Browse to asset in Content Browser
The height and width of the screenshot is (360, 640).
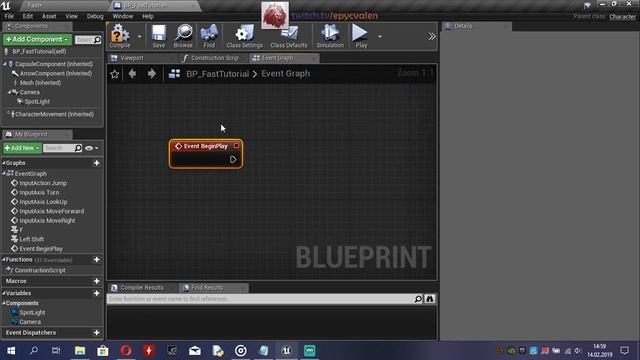(x=183, y=36)
